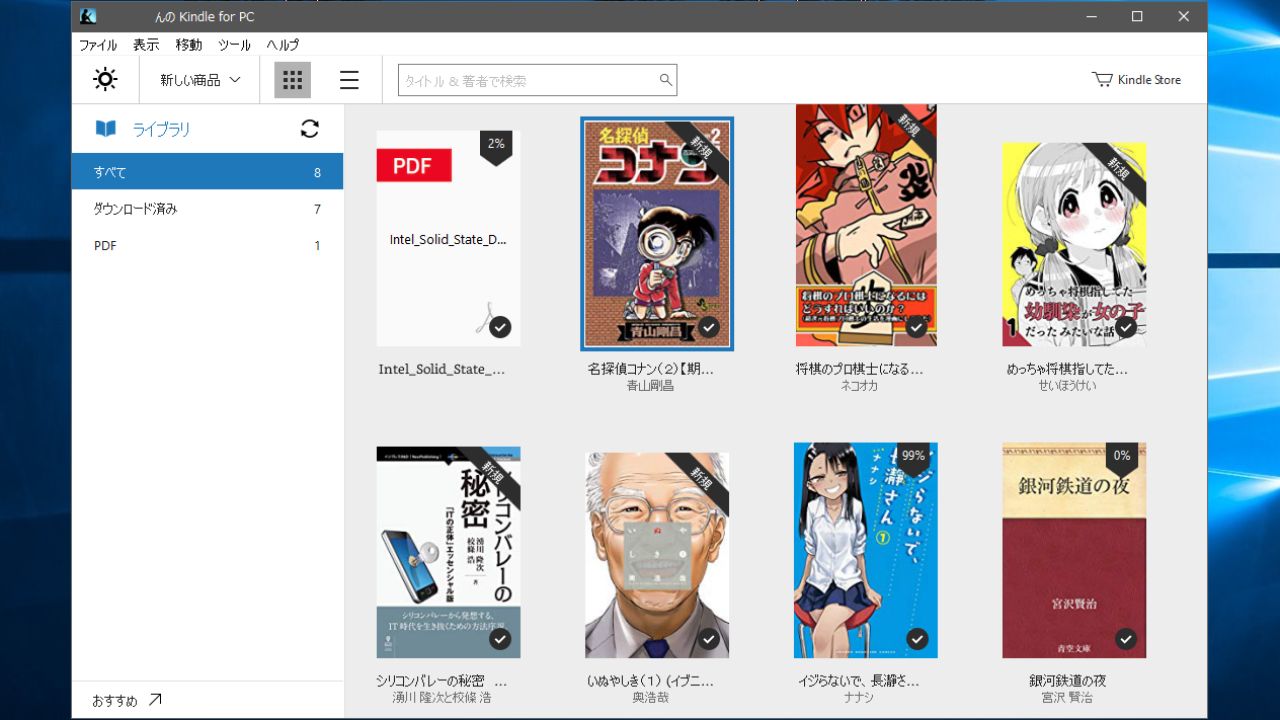Click the downloaded checkmark on 名探偵コナン
This screenshot has height=720, width=1280.
tap(709, 327)
